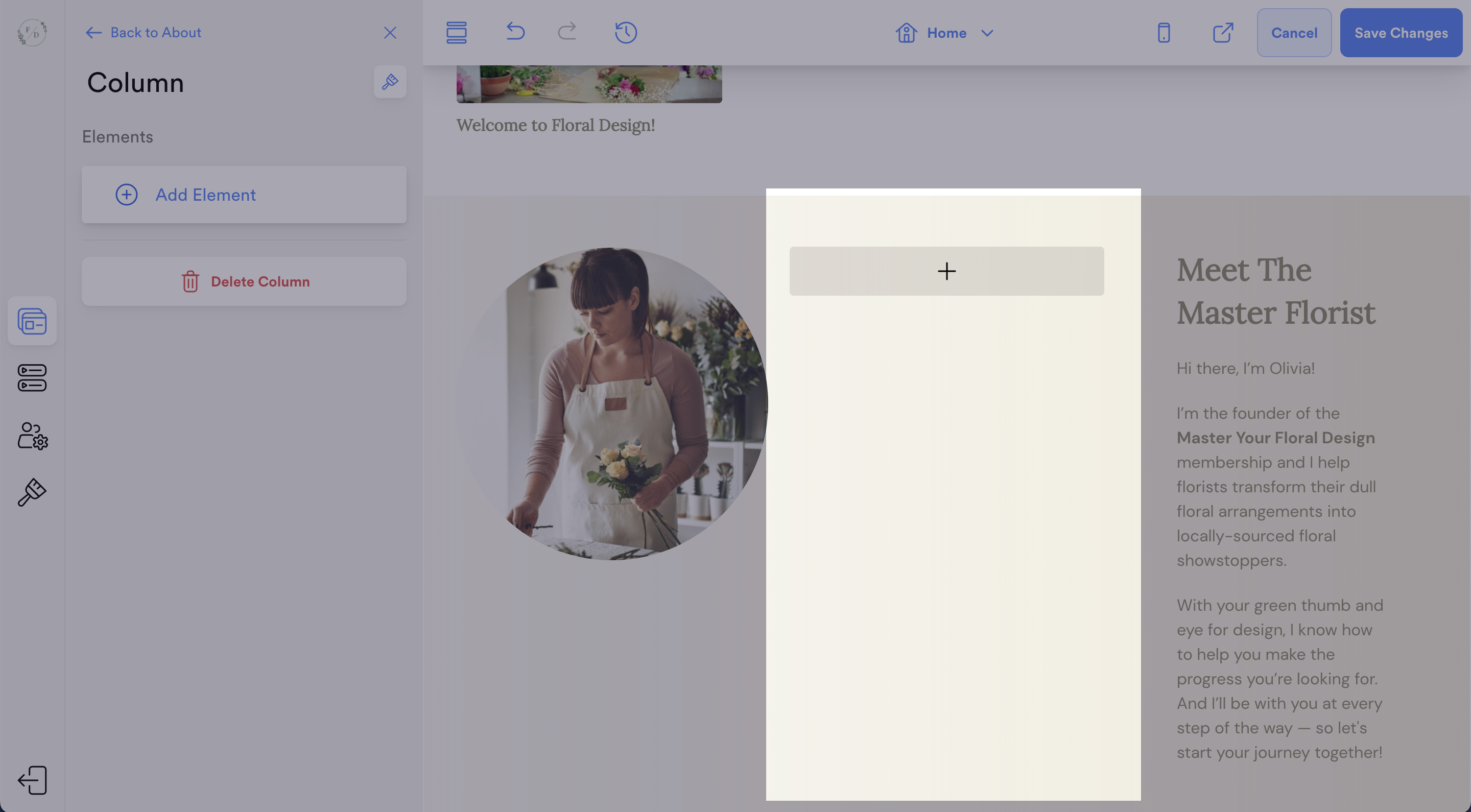Viewport: 1471px width, 812px height.
Task: Close the Column panel
Action: pyautogui.click(x=389, y=33)
